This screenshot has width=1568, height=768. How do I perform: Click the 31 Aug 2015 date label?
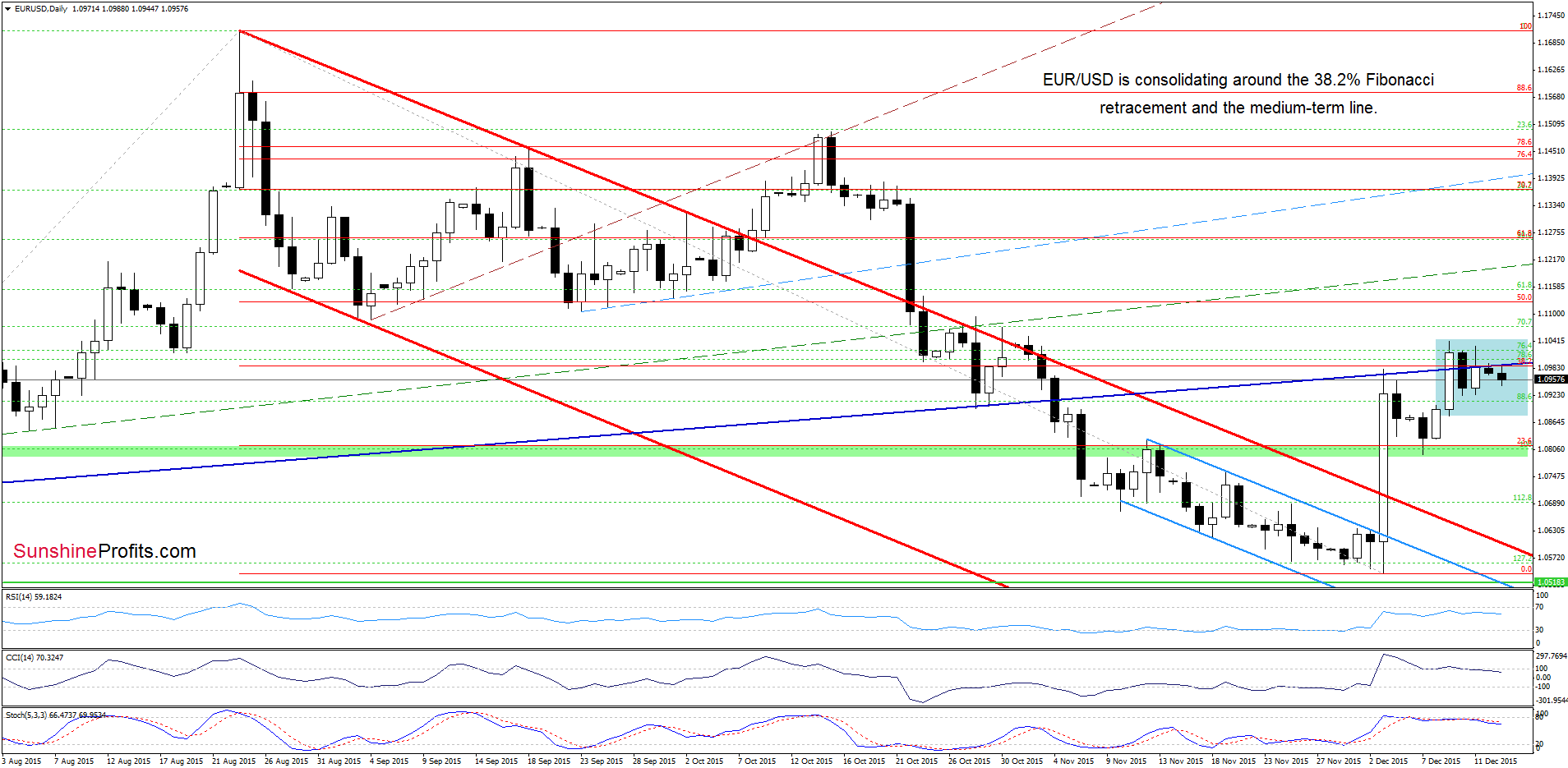pyautogui.click(x=339, y=761)
